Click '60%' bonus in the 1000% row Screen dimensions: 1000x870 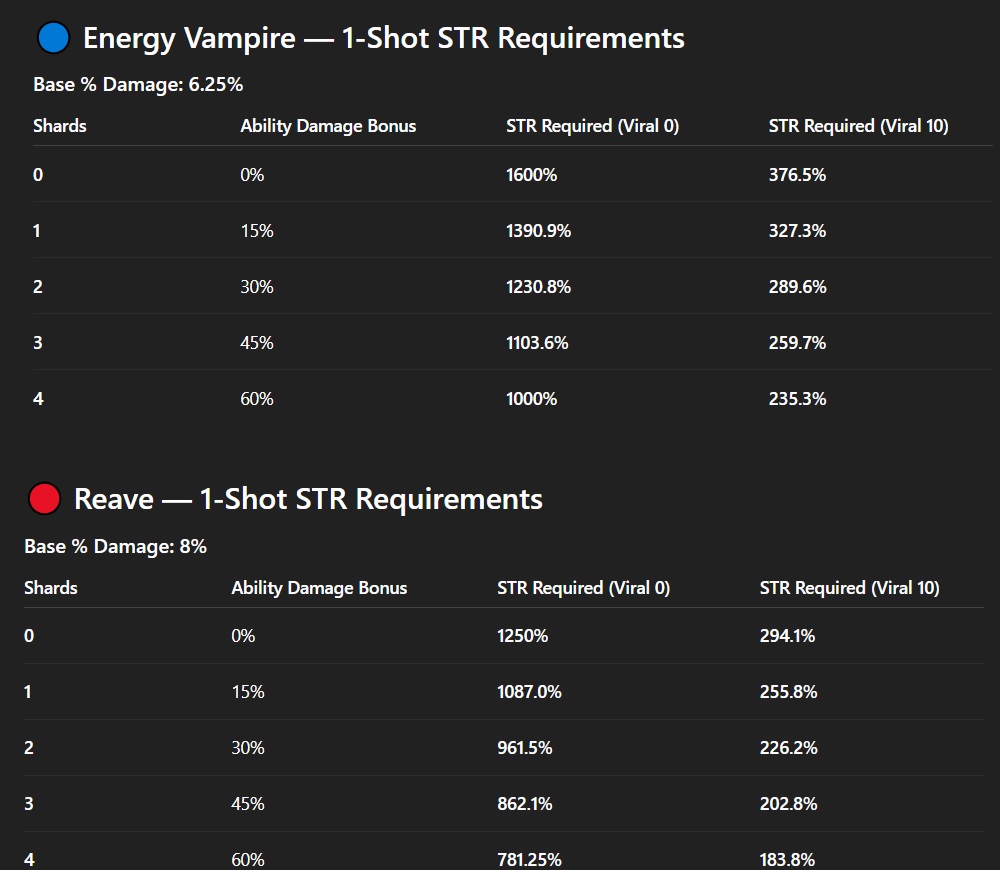(x=257, y=399)
